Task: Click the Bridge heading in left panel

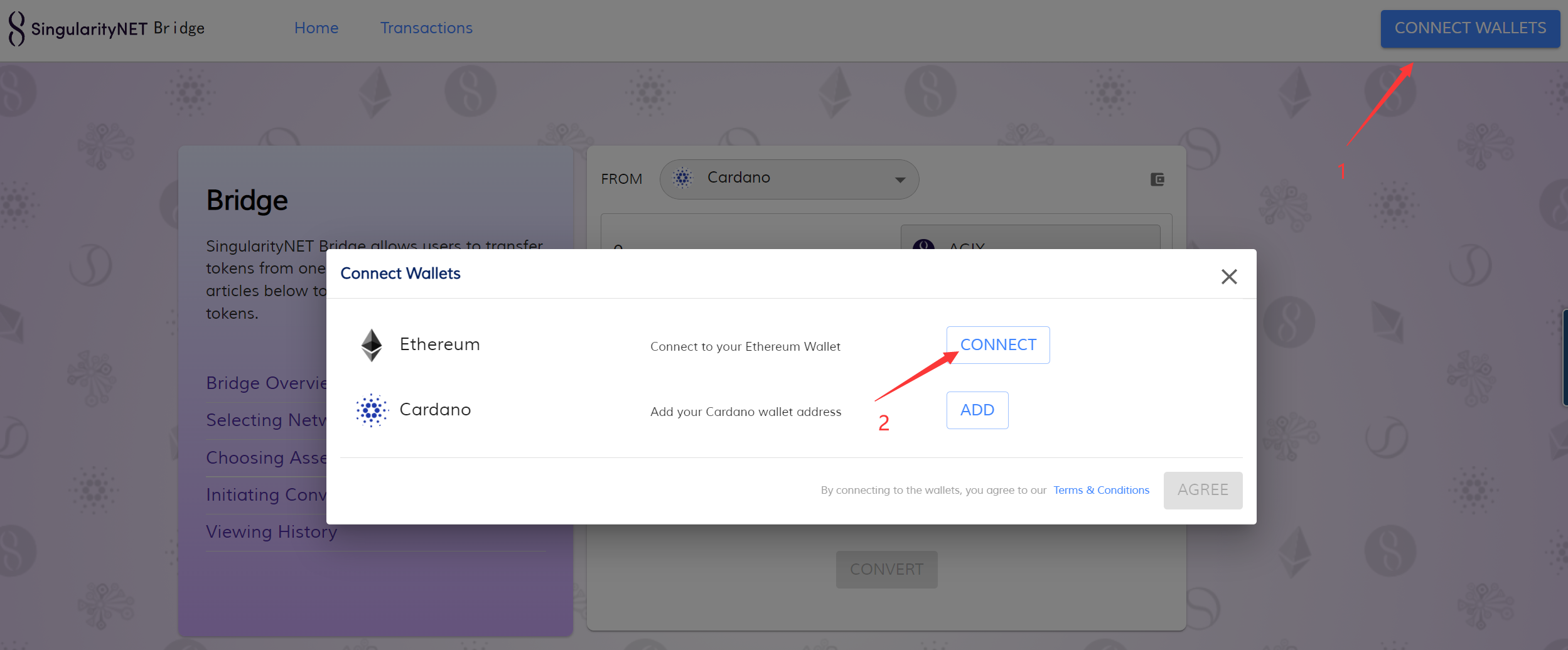Action: coord(247,201)
